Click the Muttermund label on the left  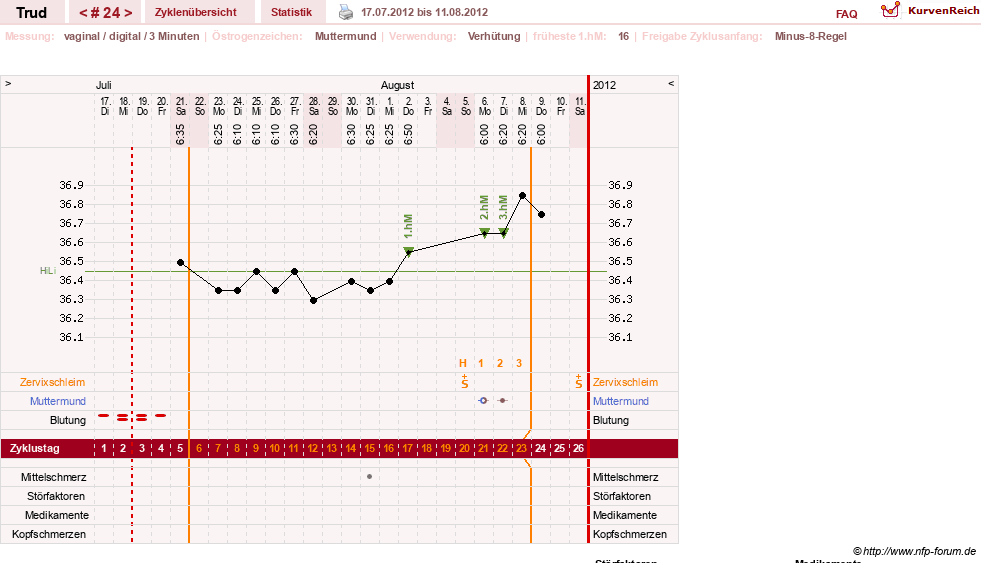(58, 401)
